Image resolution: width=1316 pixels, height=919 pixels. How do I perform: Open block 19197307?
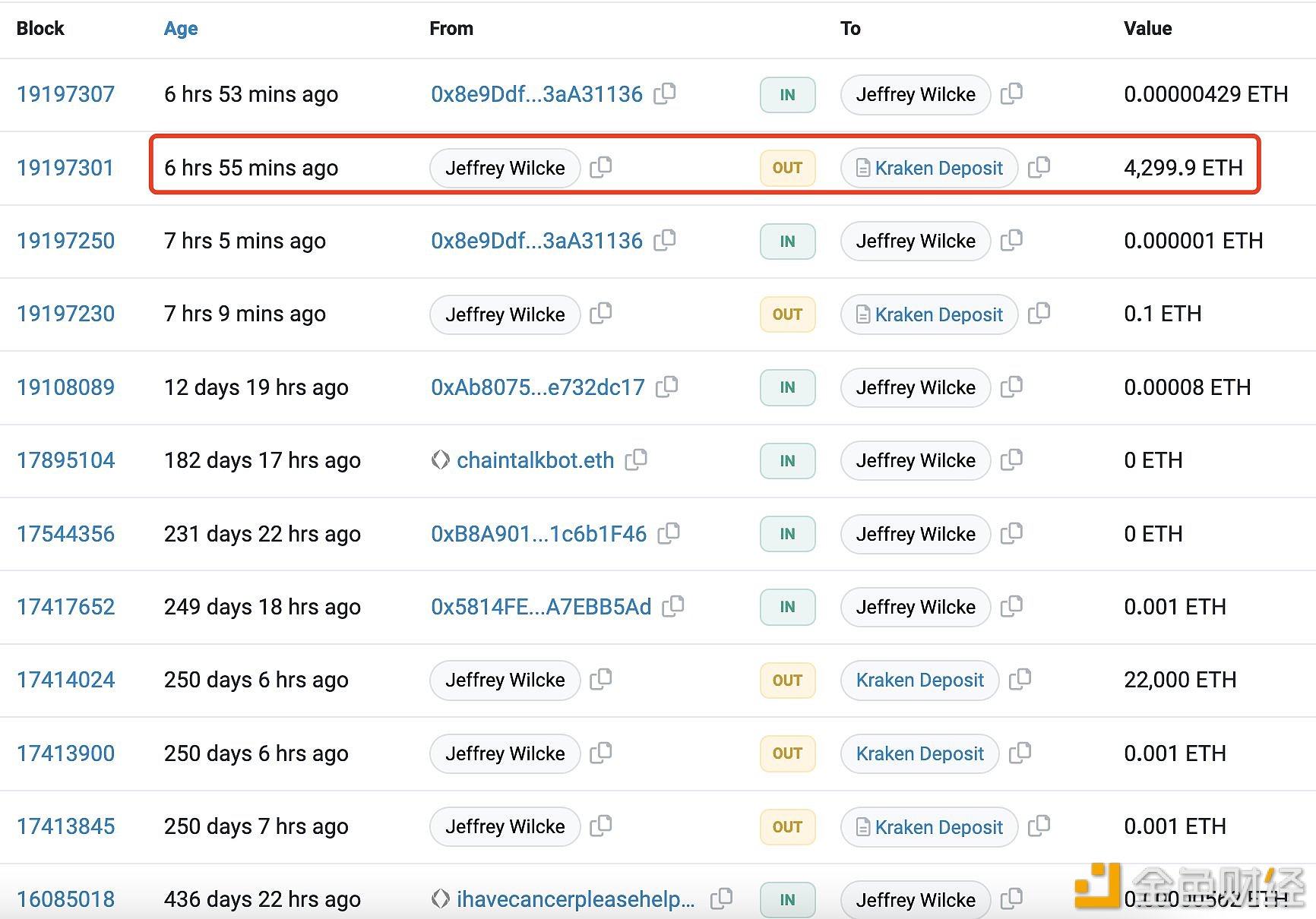coord(66,94)
